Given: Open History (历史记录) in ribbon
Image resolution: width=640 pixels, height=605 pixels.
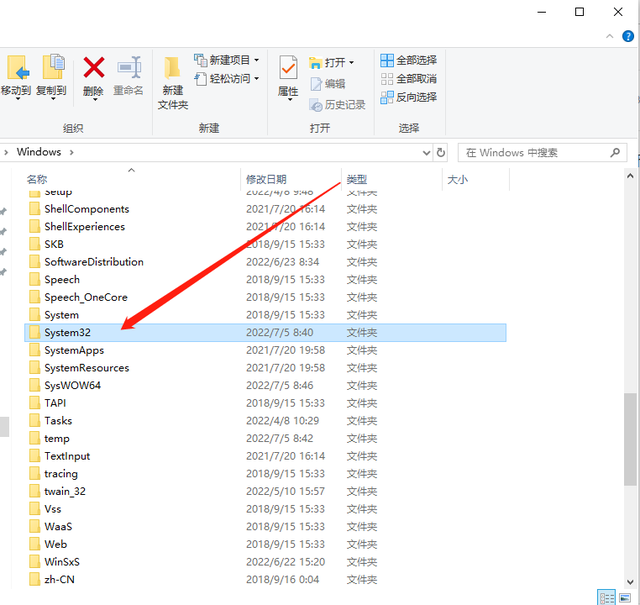Looking at the screenshot, I should click(x=337, y=105).
